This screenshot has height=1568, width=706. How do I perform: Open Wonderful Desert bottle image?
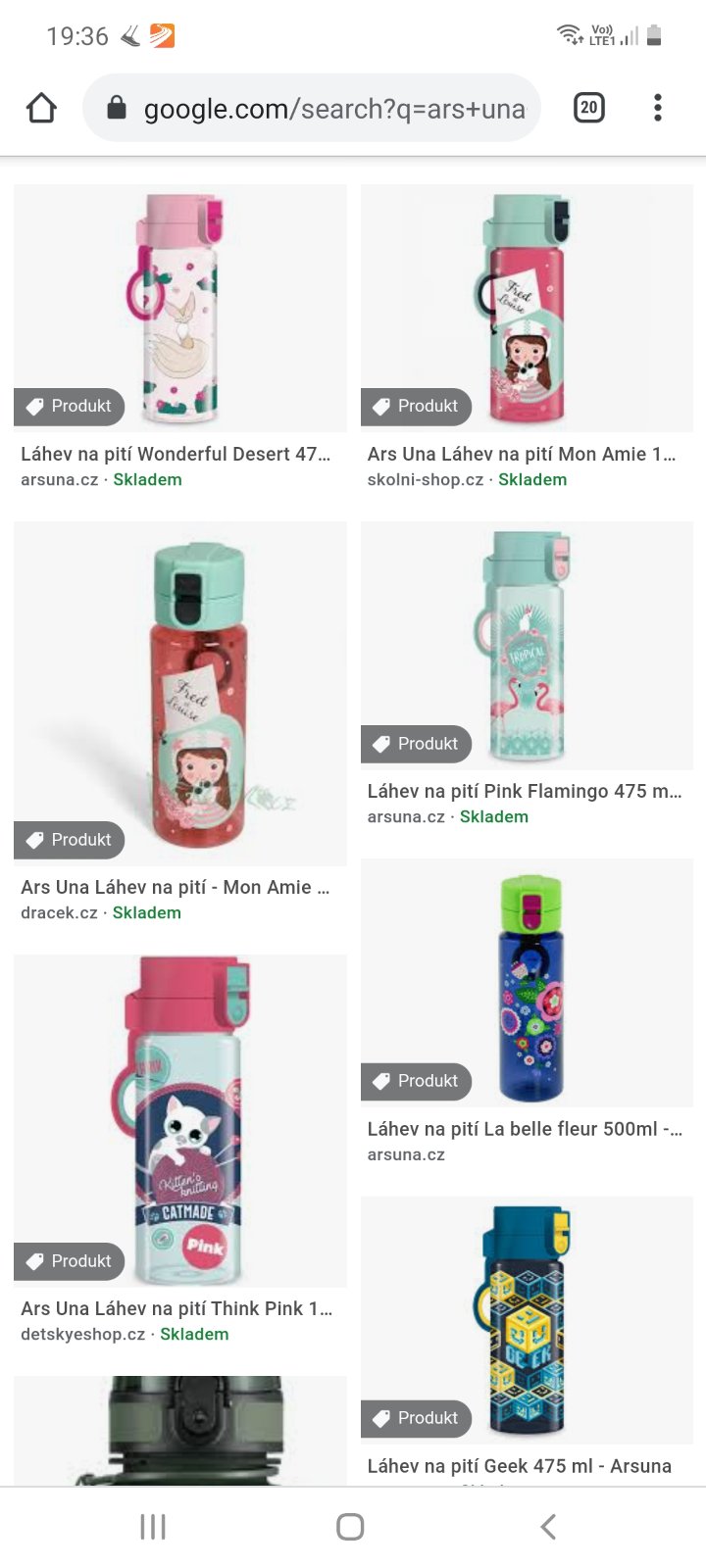pos(180,308)
